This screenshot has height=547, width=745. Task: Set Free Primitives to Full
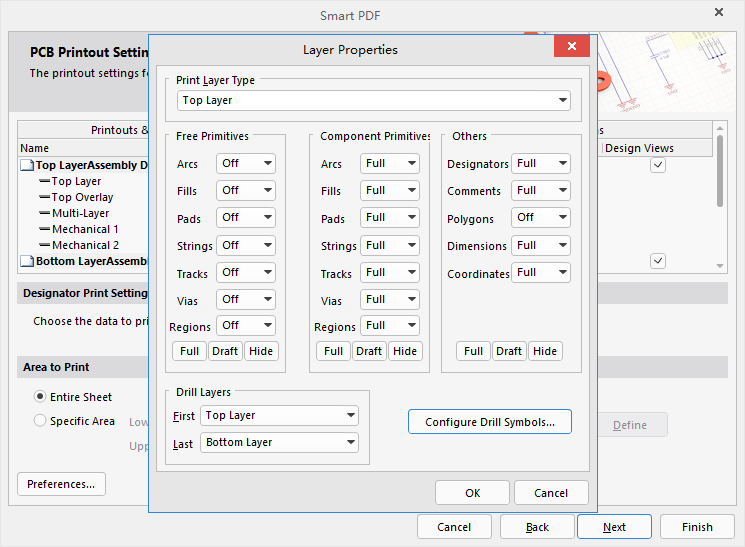188,351
